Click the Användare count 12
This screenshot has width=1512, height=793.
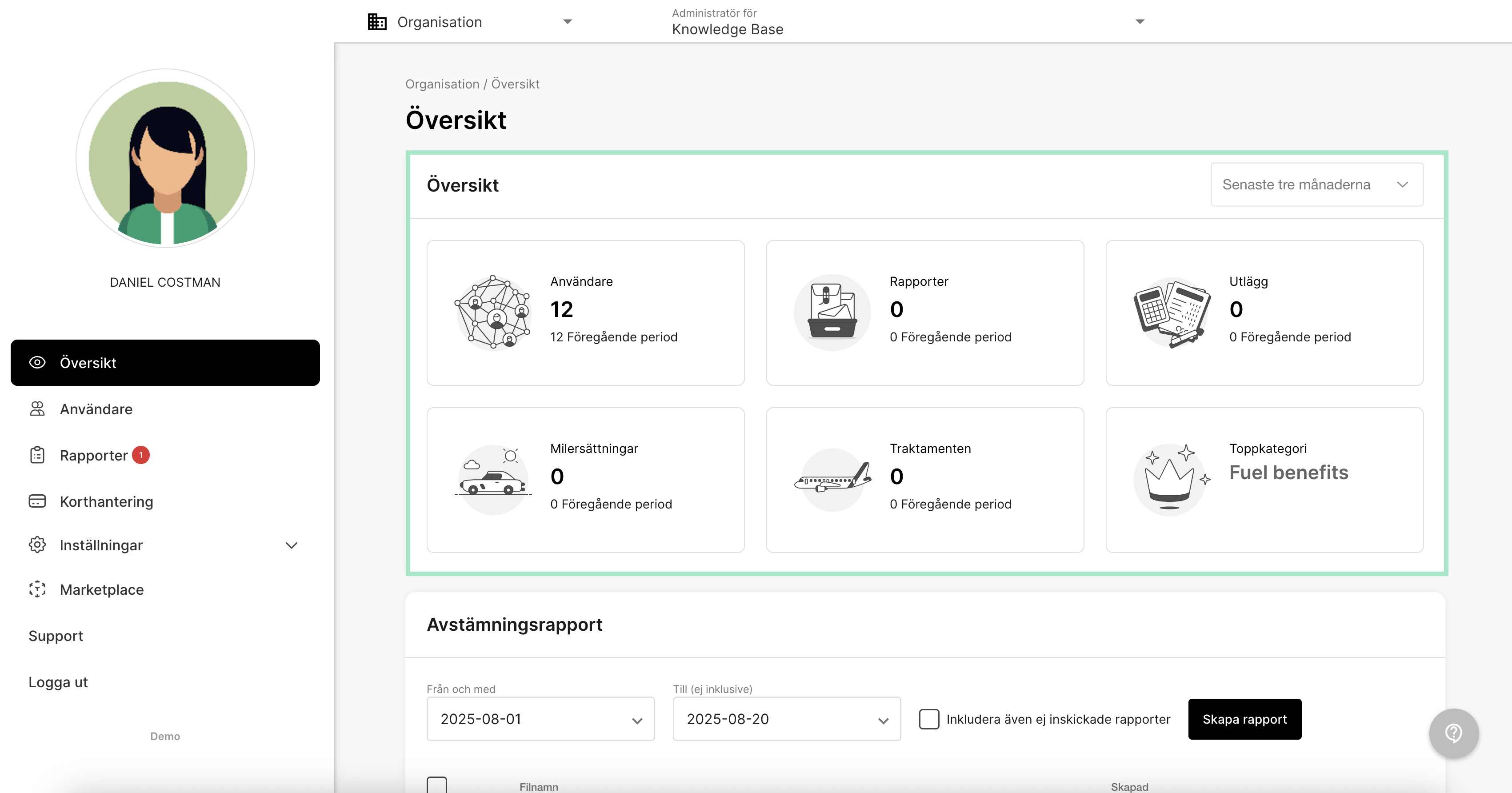[x=562, y=309]
